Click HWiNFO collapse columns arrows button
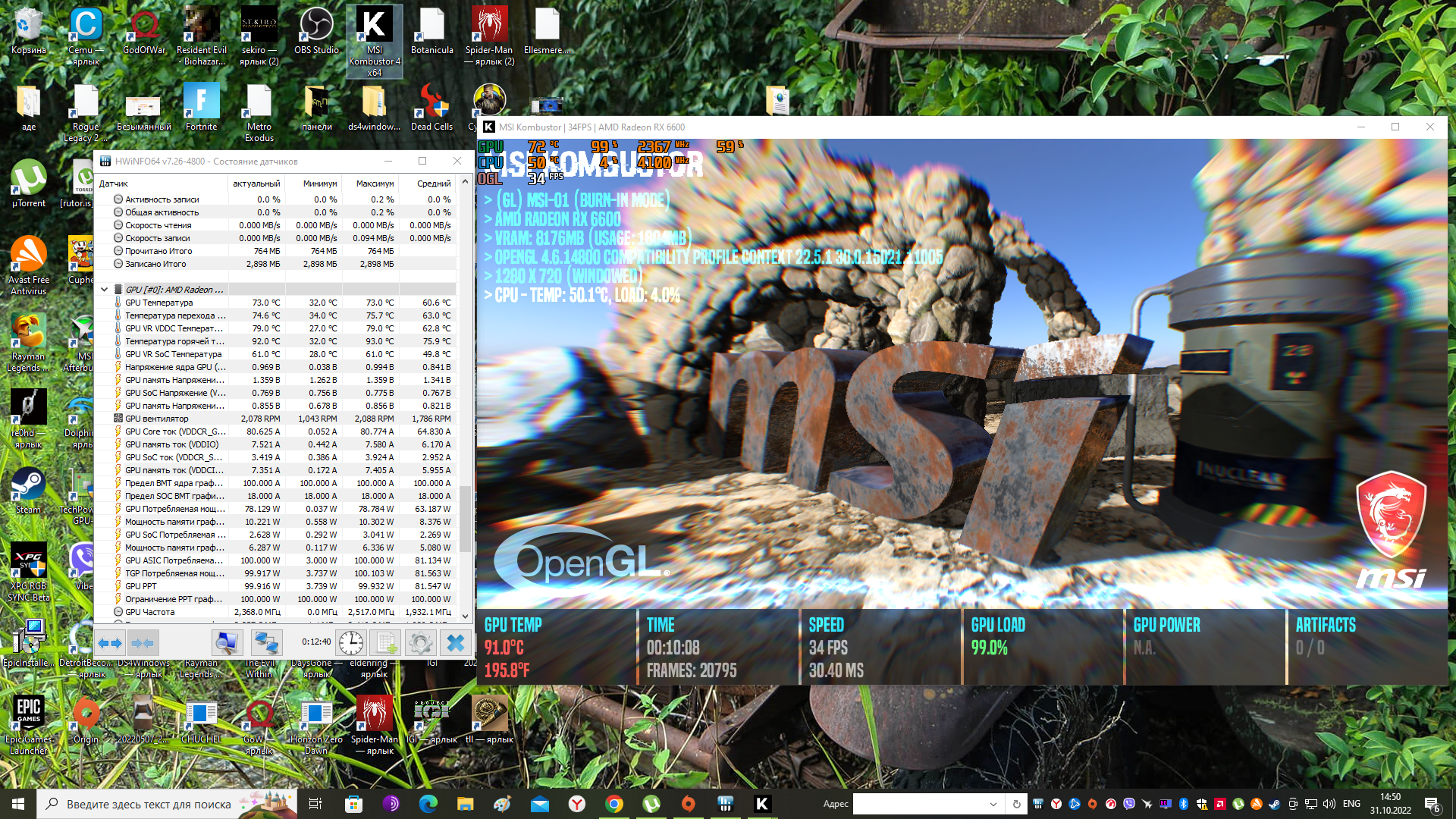1456x819 pixels. (143, 643)
